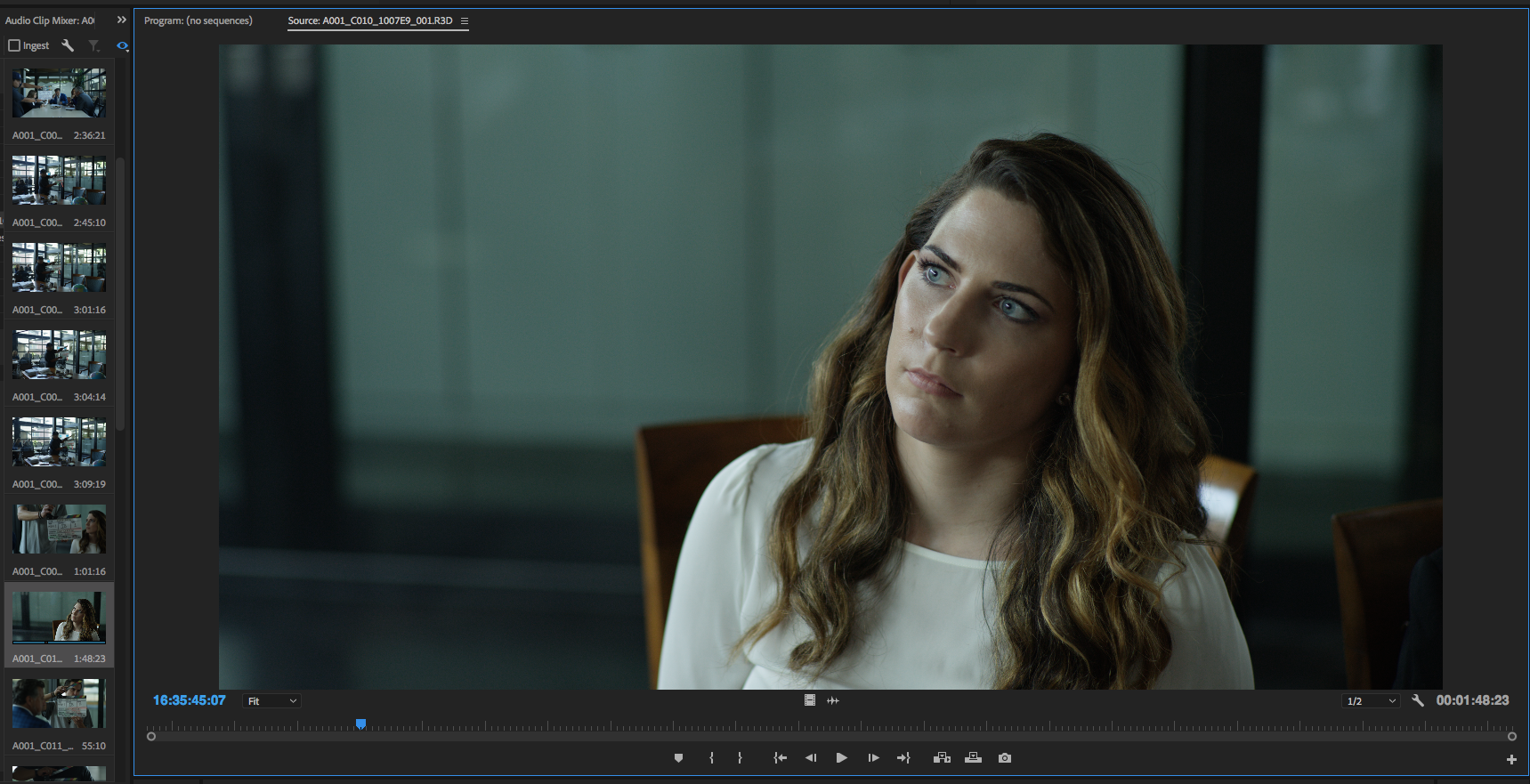Go to In point
Screen dimensions: 1530x784
point(780,758)
